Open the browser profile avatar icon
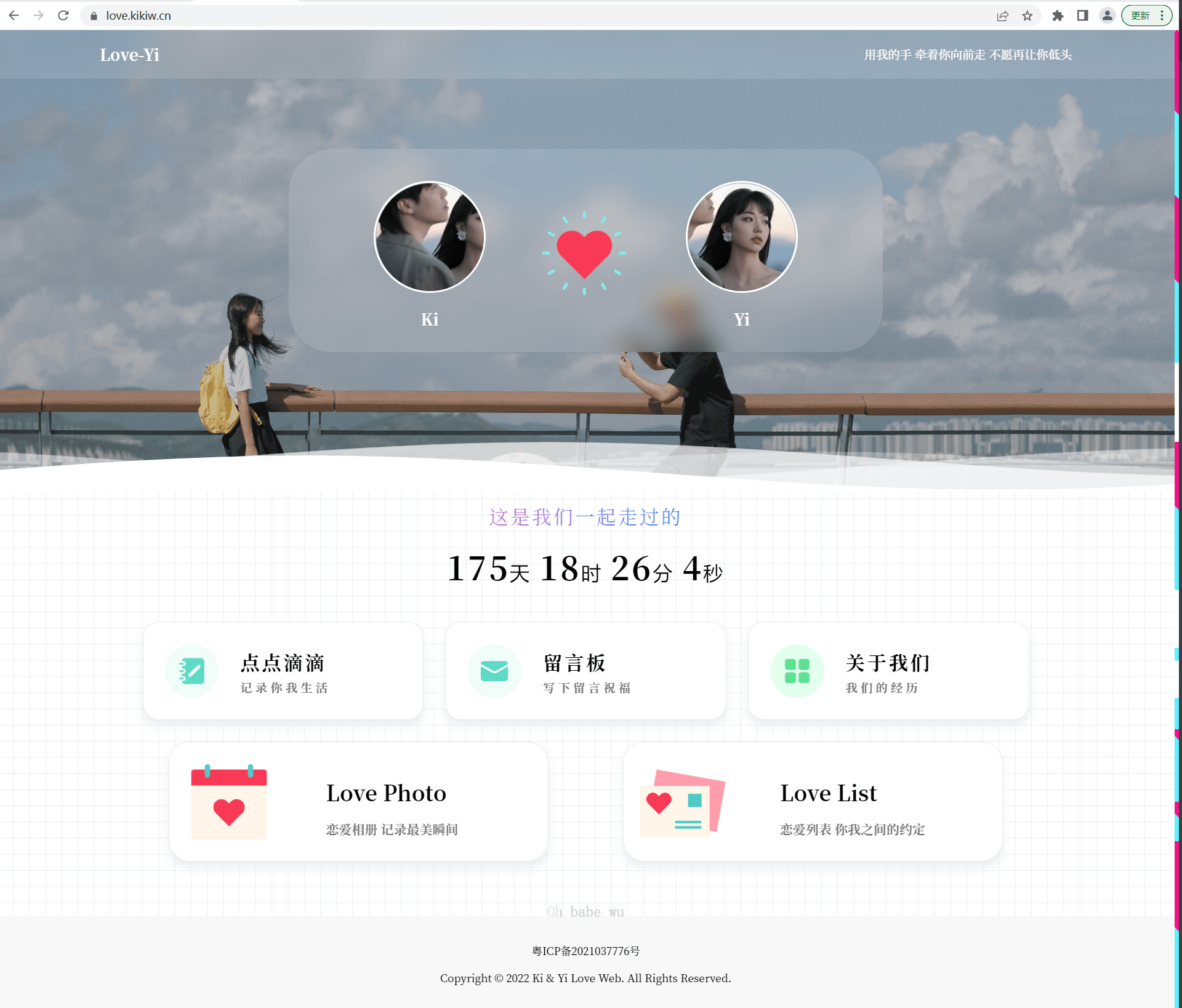This screenshot has height=1008, width=1182. pyautogui.click(x=1107, y=16)
